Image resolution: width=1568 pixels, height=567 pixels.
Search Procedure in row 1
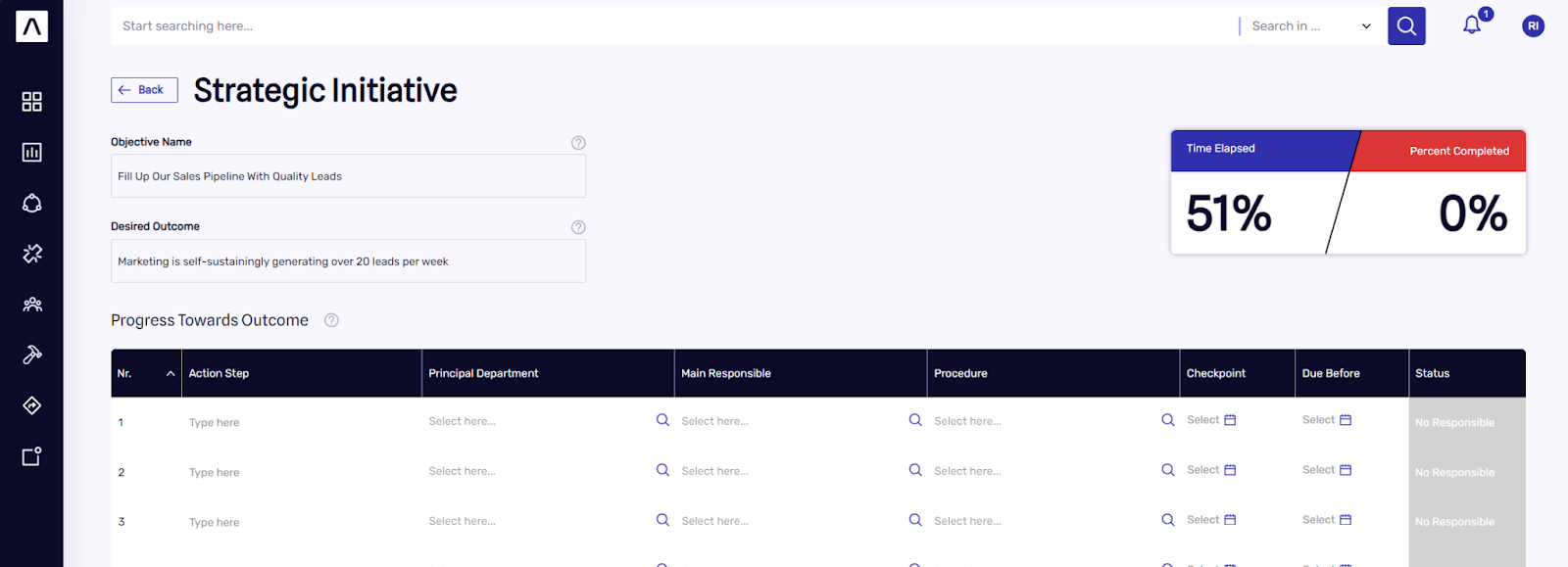1168,420
